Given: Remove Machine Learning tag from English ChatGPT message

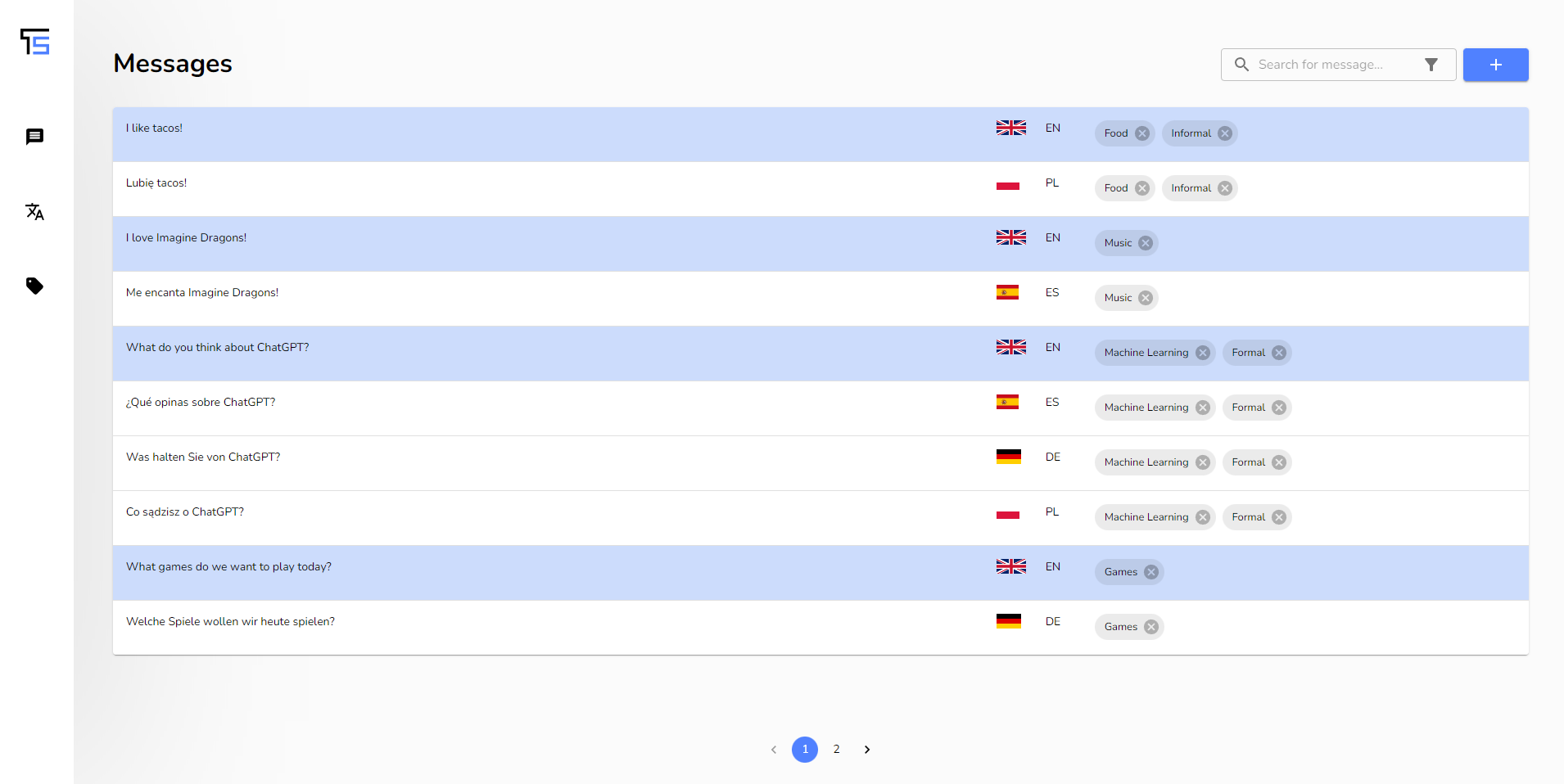Looking at the screenshot, I should [1202, 353].
